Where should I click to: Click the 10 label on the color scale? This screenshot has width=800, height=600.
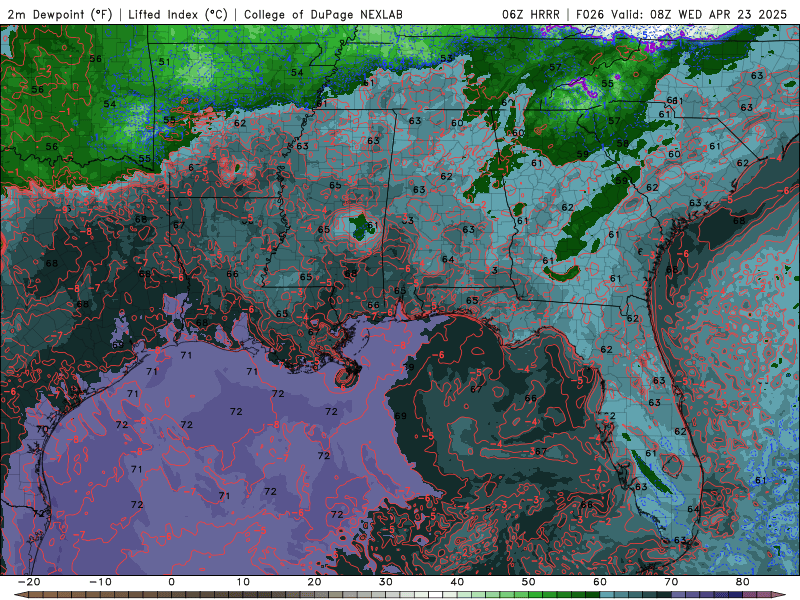point(243,582)
